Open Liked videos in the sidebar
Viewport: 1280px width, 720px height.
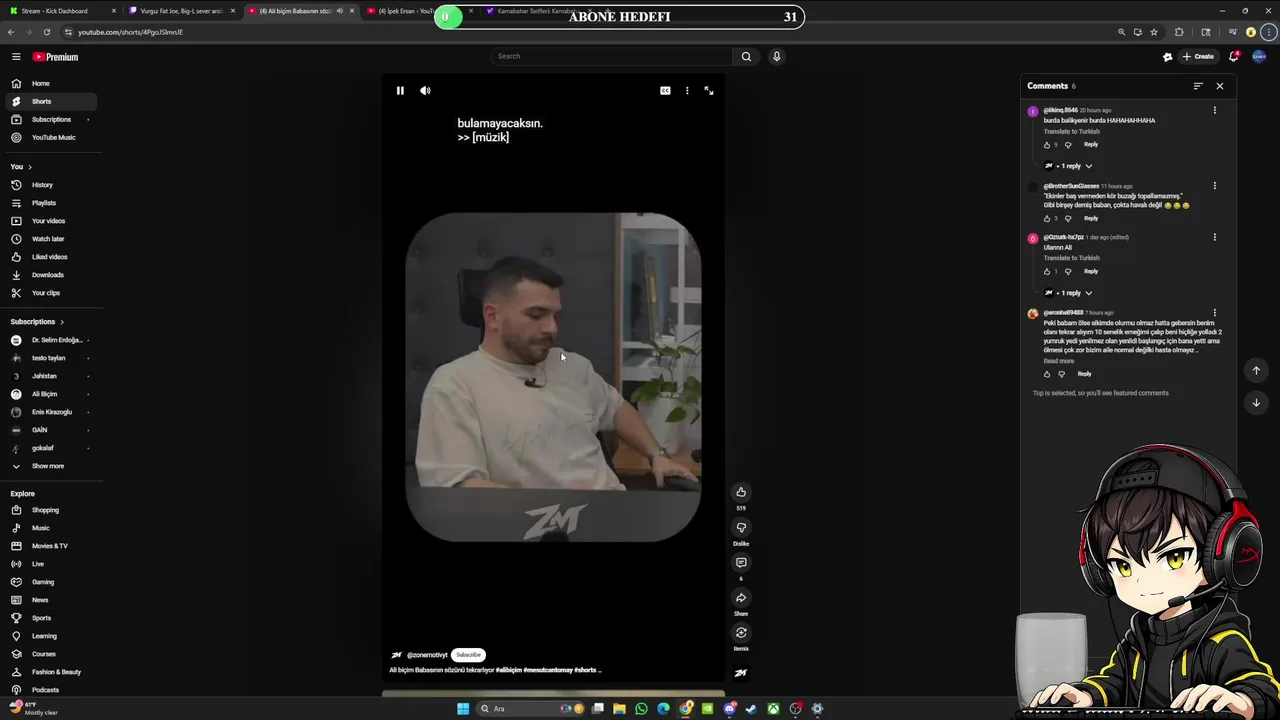(x=50, y=257)
